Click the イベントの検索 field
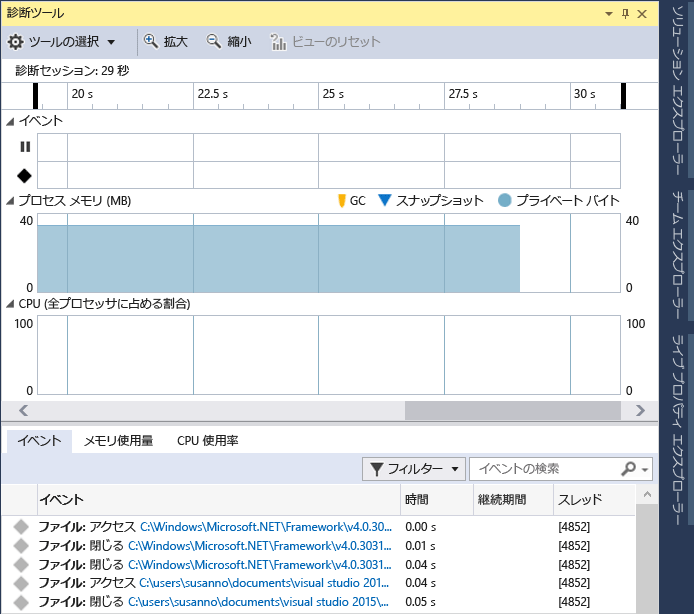This screenshot has width=694, height=614. coord(544,469)
